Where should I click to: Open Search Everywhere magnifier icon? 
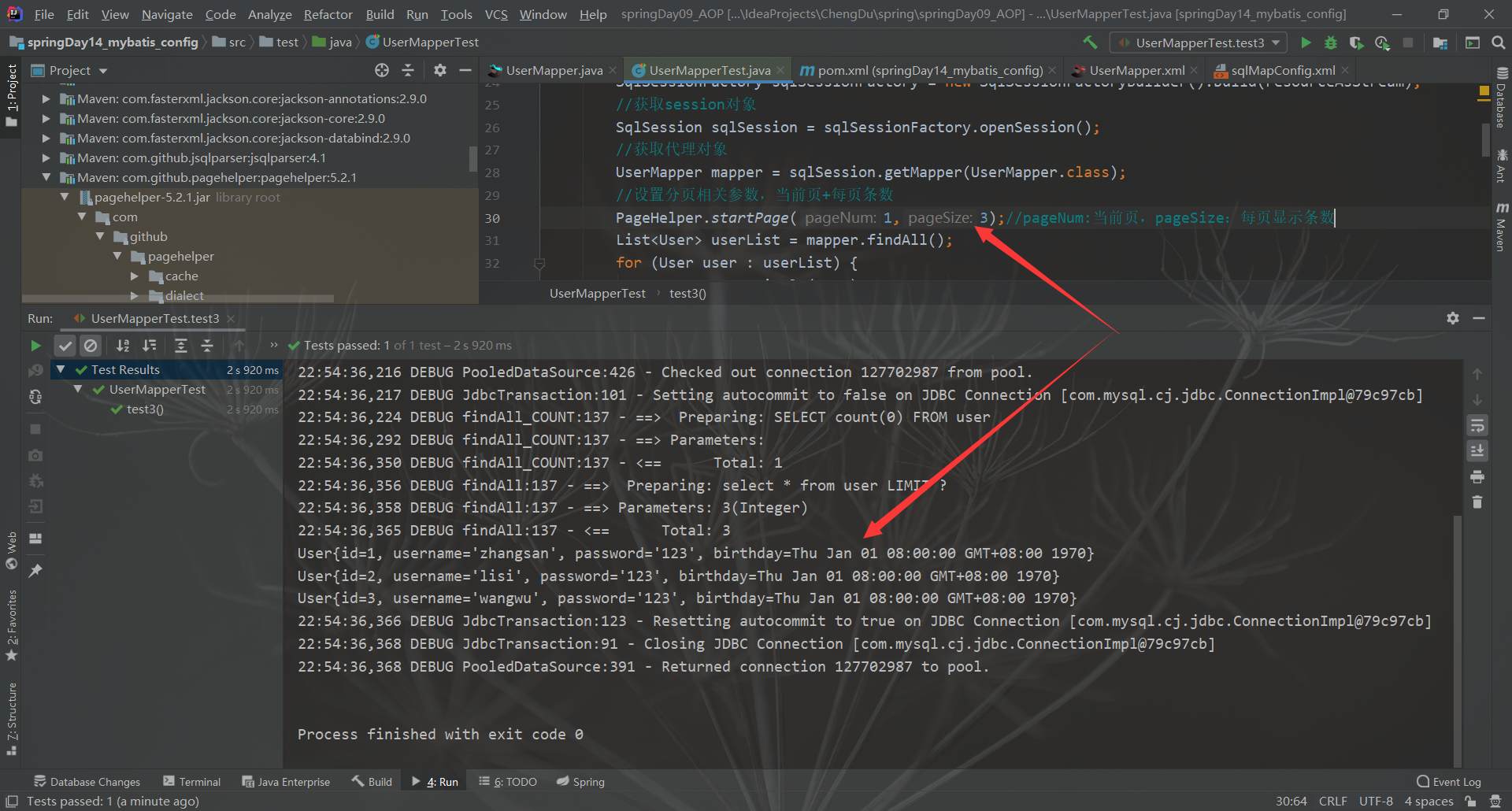click(x=1499, y=43)
